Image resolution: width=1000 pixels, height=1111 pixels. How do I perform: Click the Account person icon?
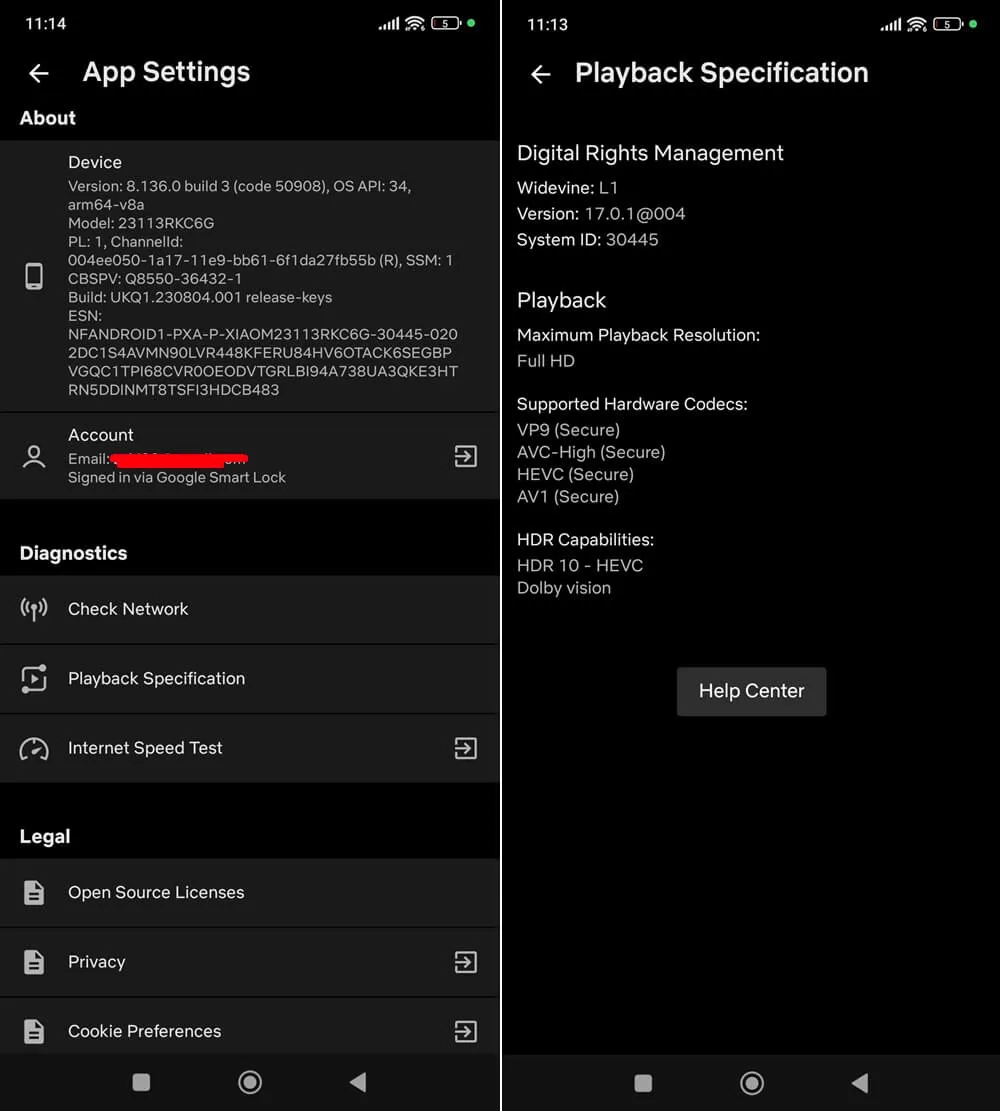coord(33,456)
